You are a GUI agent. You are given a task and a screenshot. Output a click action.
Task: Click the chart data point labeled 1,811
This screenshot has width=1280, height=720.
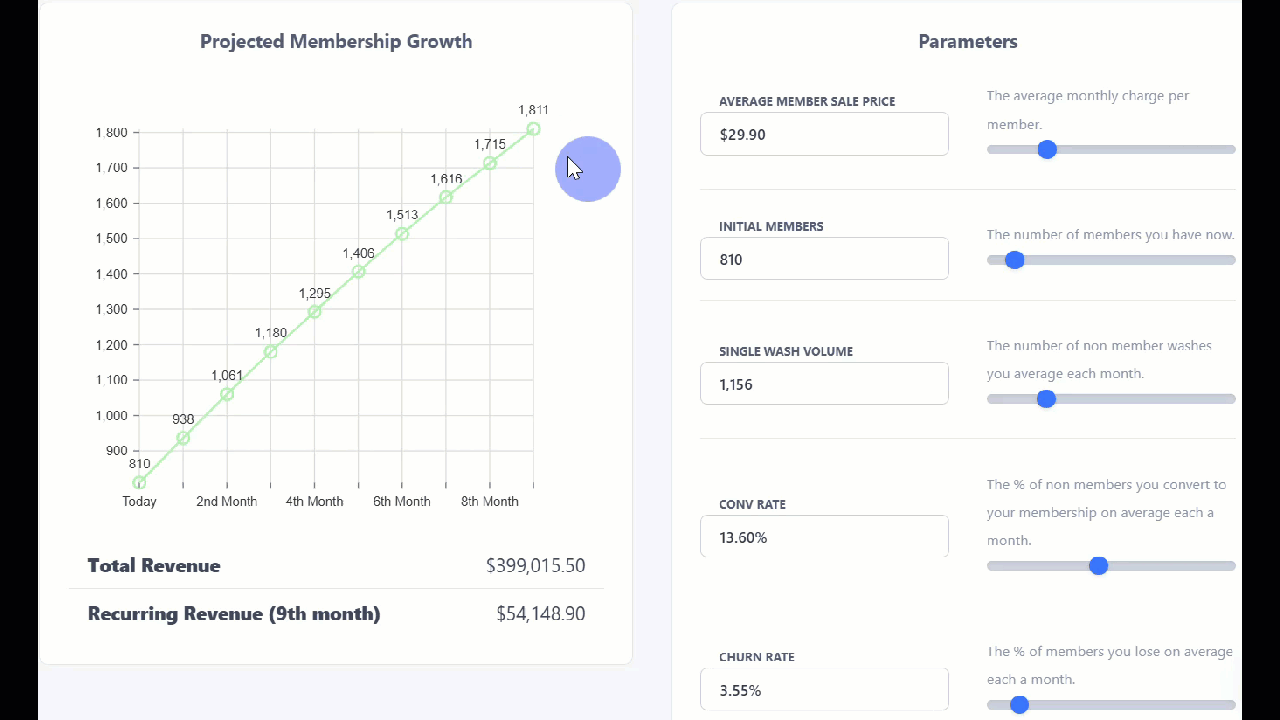(533, 129)
